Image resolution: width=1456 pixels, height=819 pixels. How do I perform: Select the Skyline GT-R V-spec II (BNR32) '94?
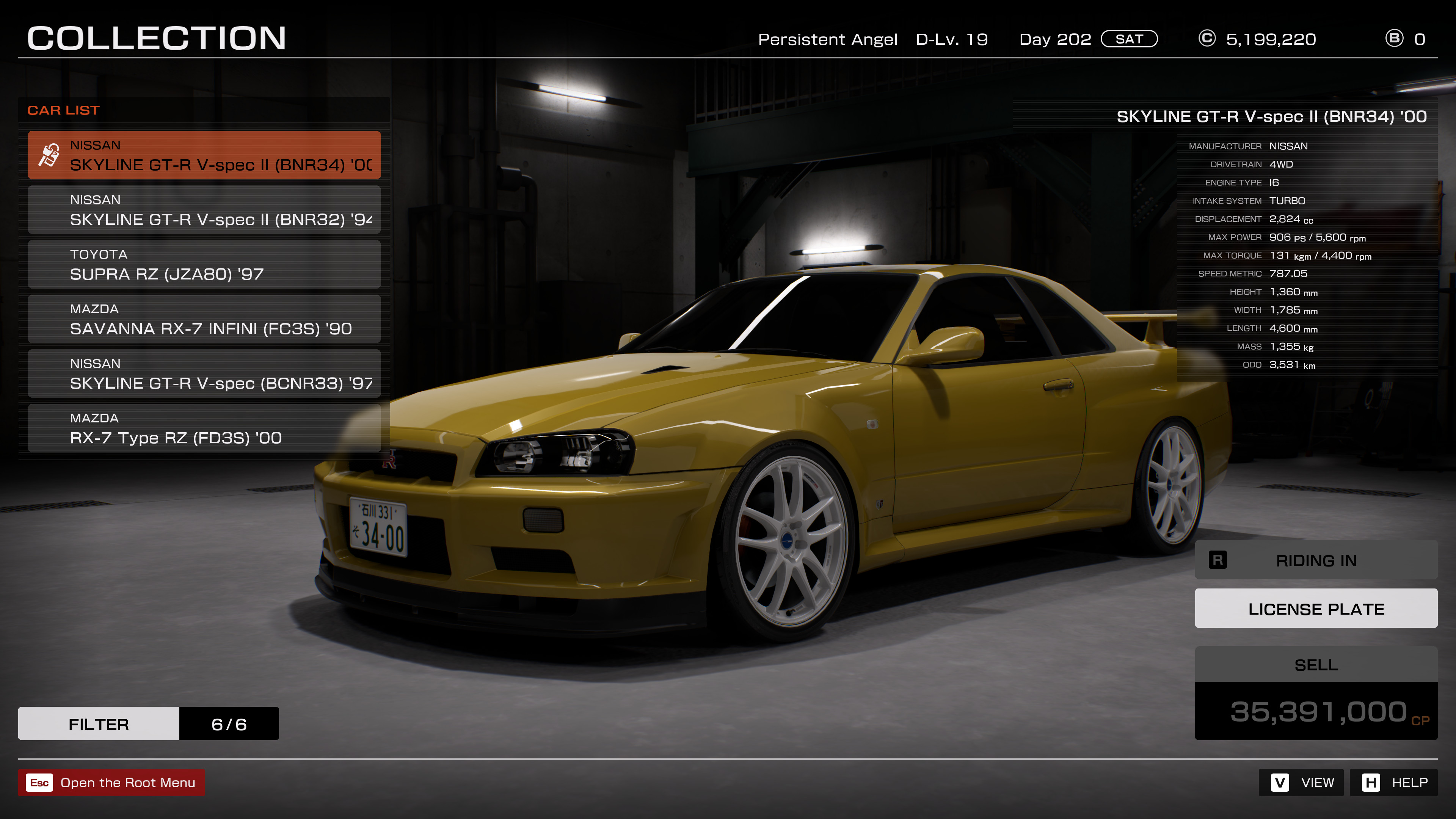pyautogui.click(x=204, y=210)
